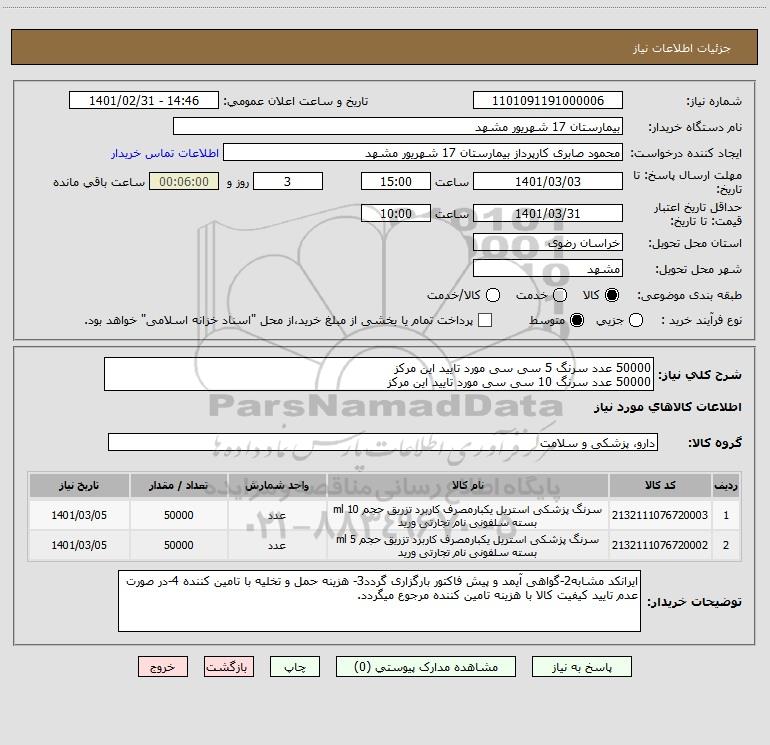Click quantity 50000 in row 2

pos(178,545)
